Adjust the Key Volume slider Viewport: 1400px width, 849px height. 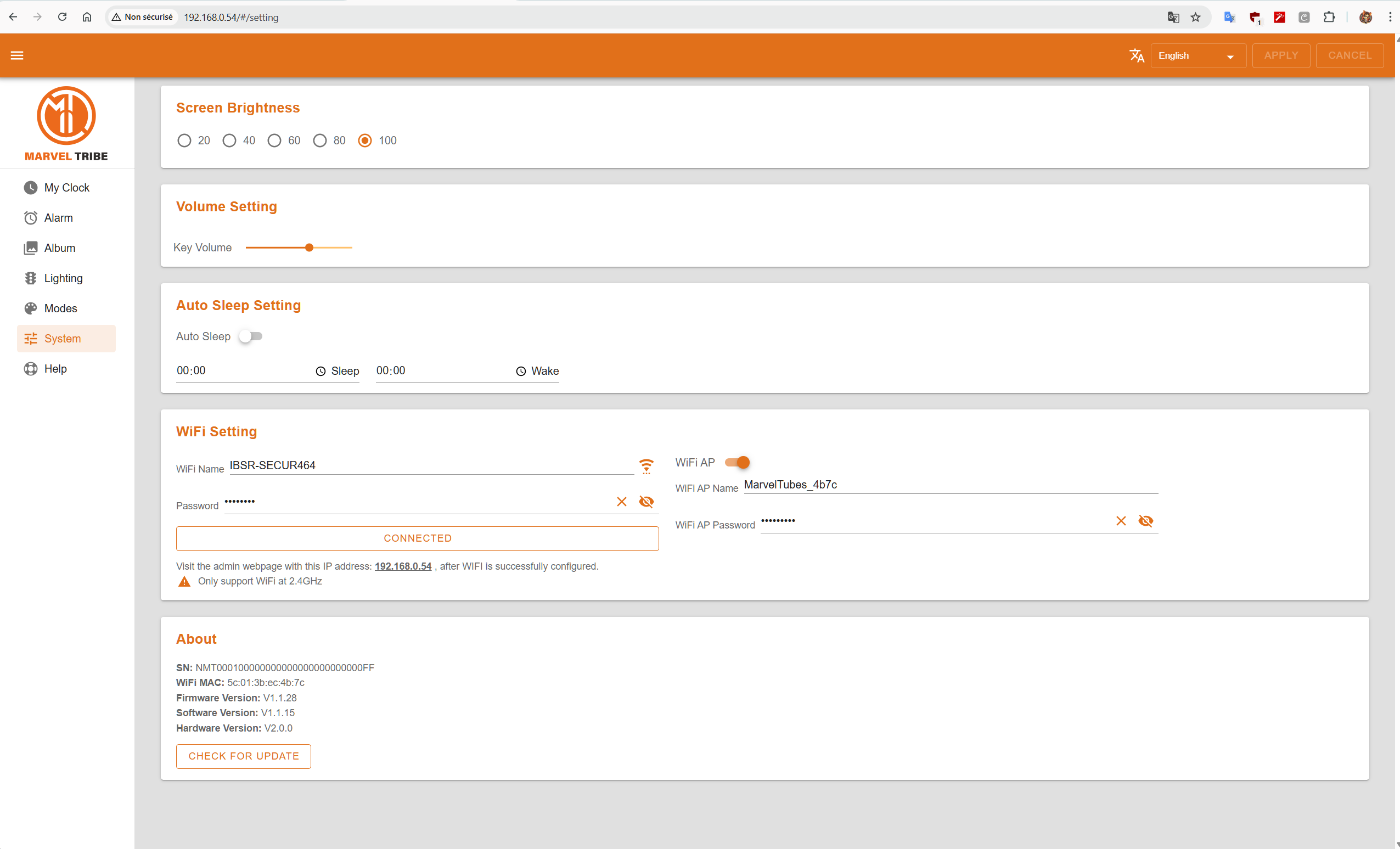pyautogui.click(x=309, y=248)
